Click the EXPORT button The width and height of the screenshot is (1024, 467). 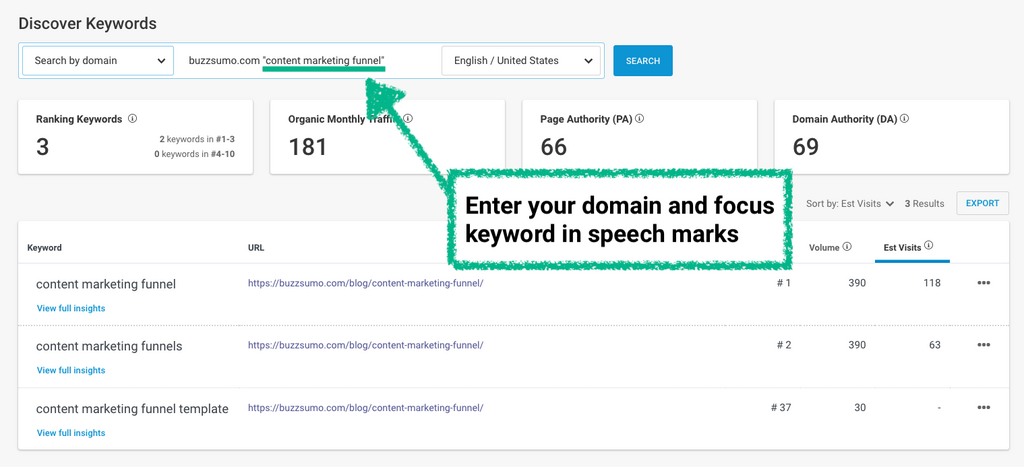pyautogui.click(x=982, y=203)
